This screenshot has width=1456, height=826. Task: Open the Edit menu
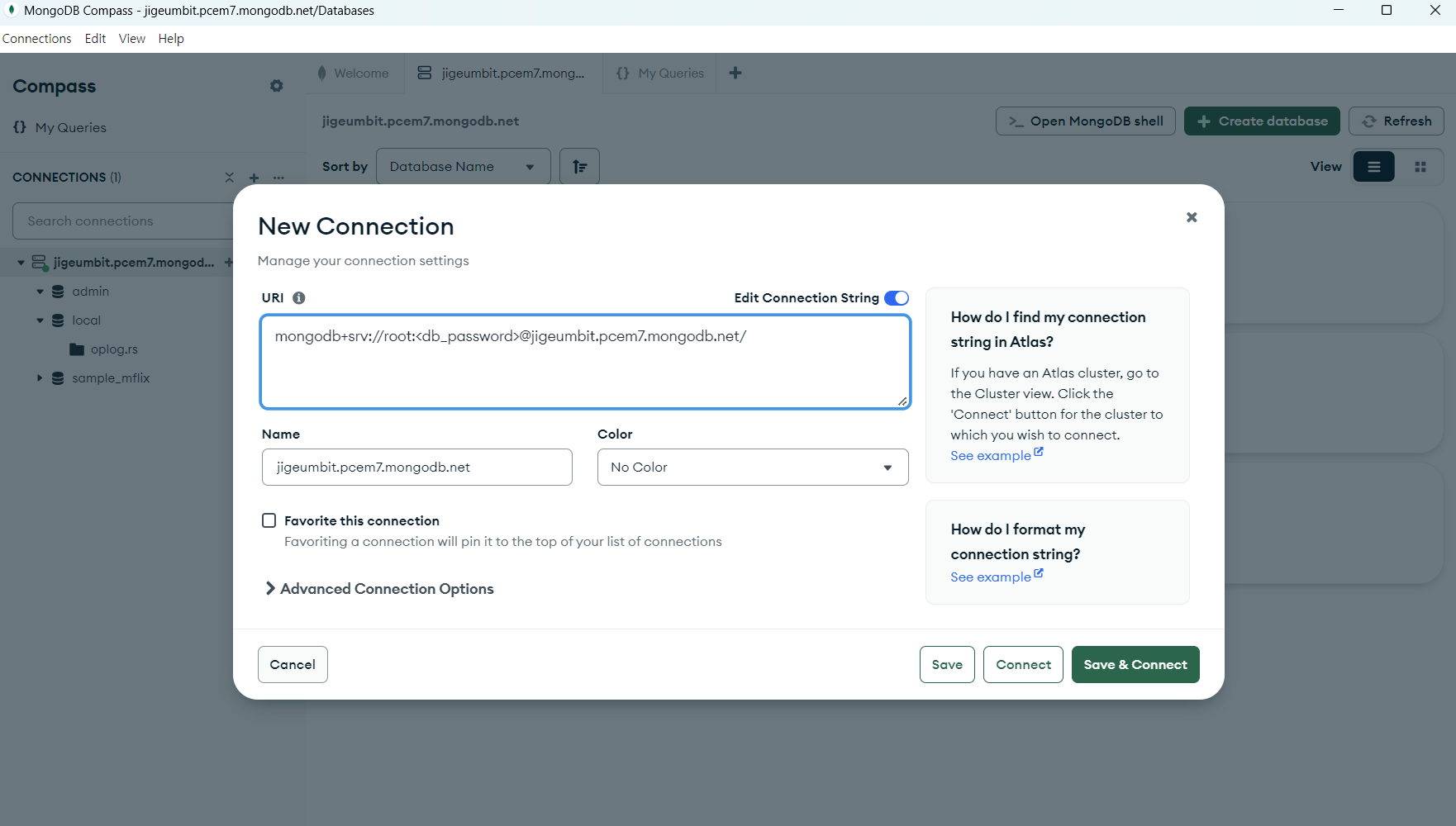pyautogui.click(x=95, y=39)
